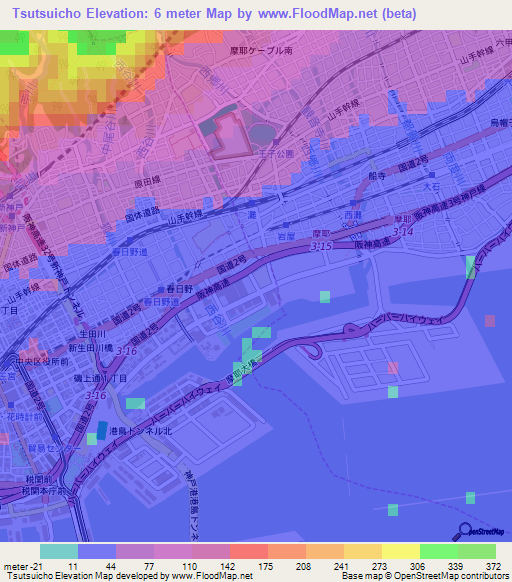Click the Tsutsuicho Elevation map title
Screen dimensions: 512x582
point(214,13)
